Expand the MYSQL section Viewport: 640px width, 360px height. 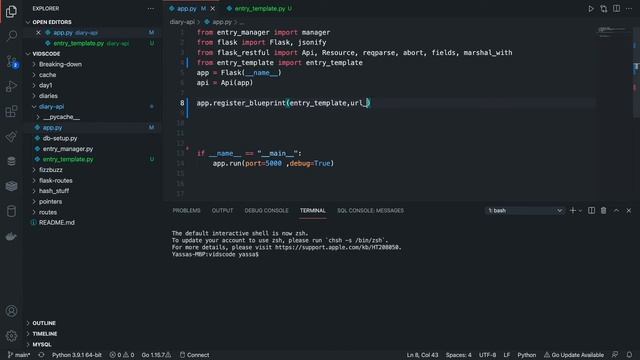click(42, 344)
